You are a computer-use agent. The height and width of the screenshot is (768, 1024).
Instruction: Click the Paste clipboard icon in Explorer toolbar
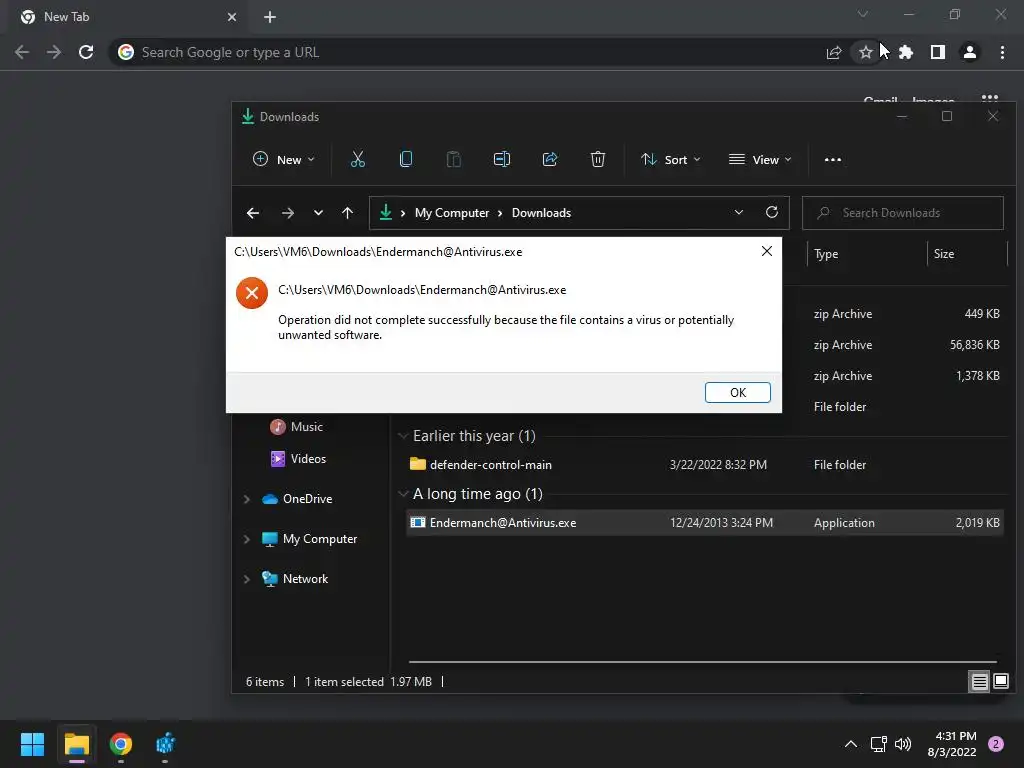[453, 159]
